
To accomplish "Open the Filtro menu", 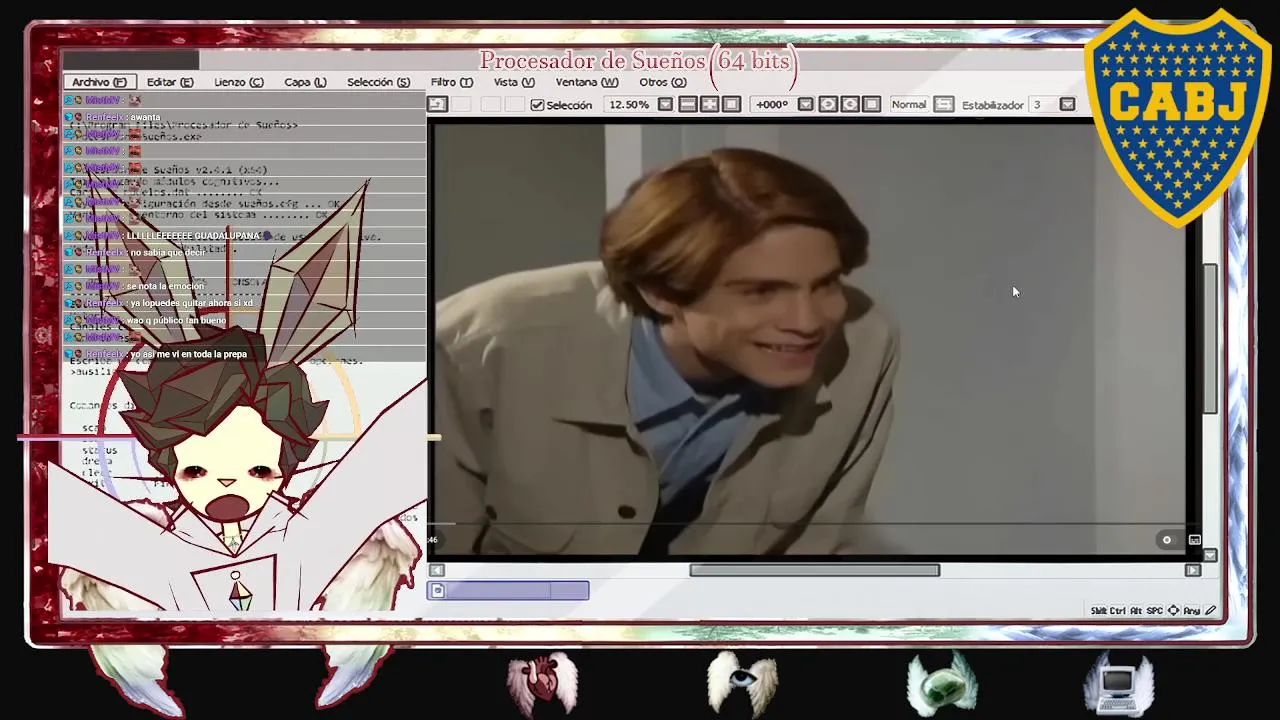I will click(451, 82).
